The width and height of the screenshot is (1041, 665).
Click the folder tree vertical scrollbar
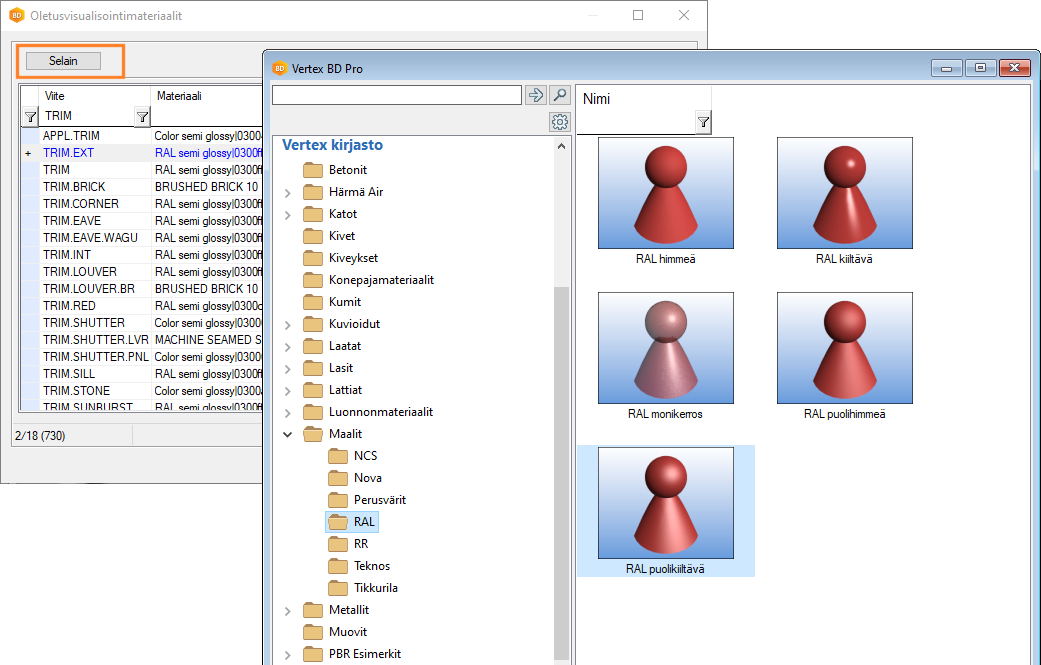click(x=561, y=450)
